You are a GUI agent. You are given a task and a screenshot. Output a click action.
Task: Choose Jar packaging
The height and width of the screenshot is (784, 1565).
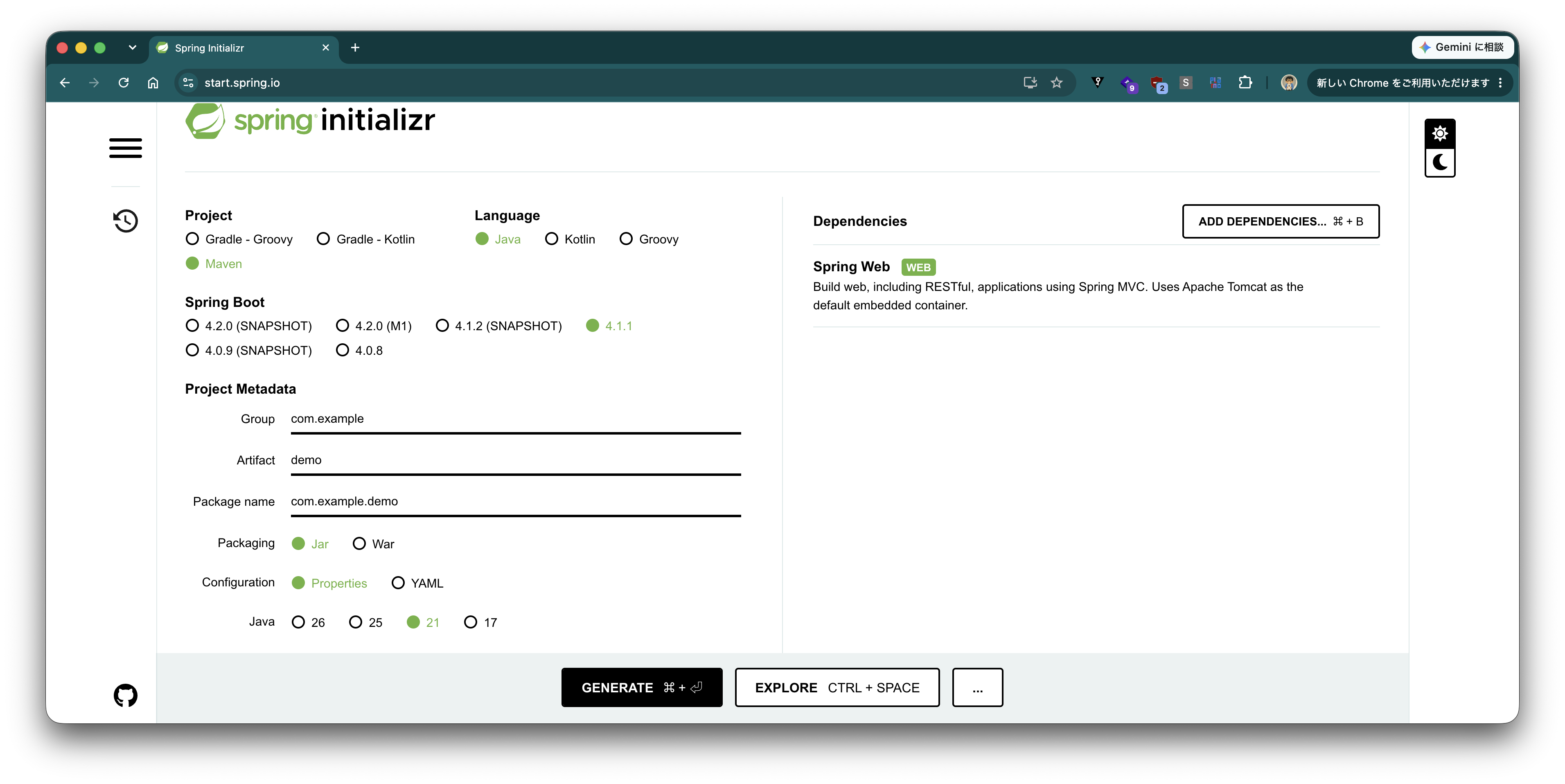[x=310, y=543]
